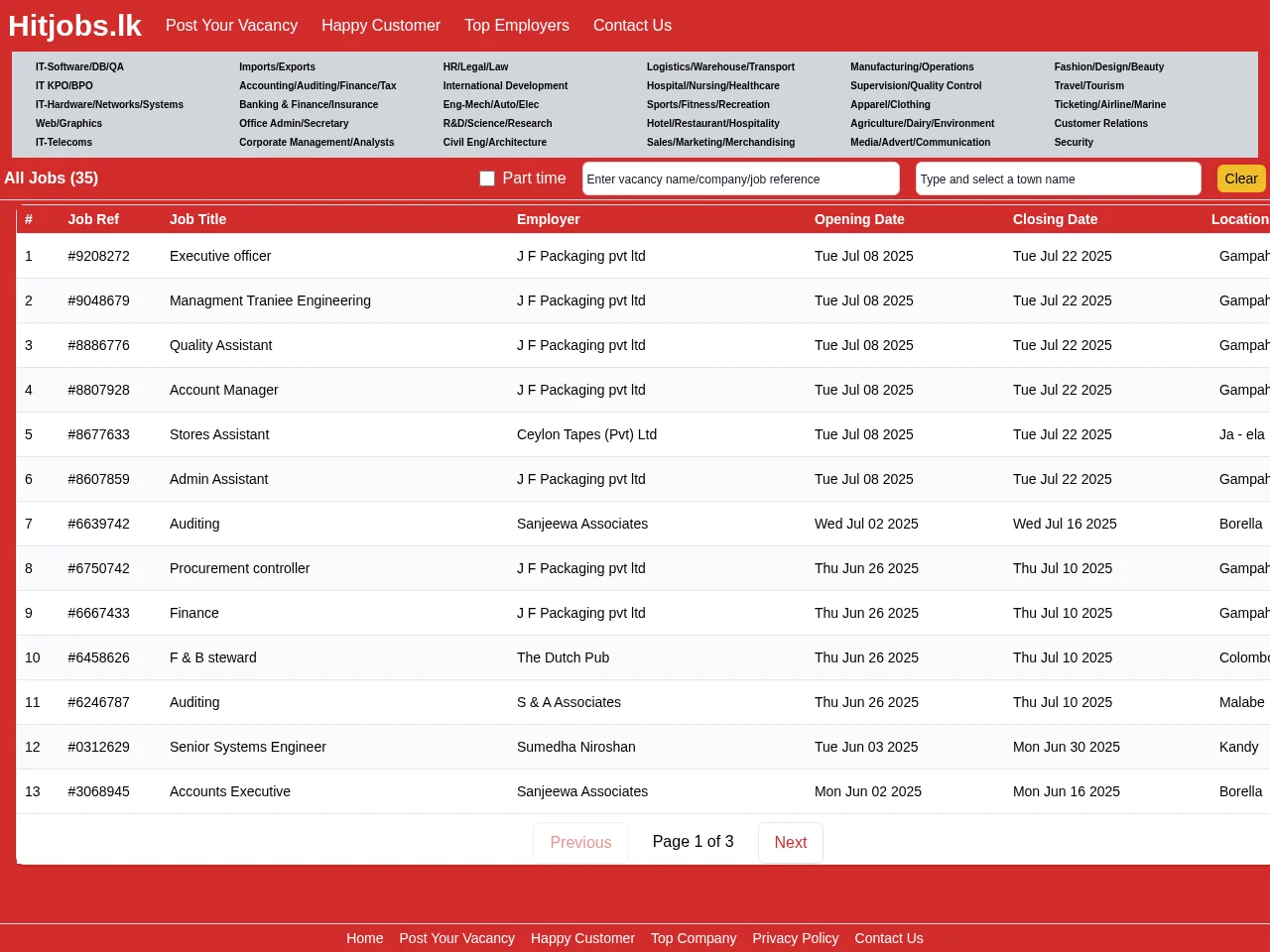Open Top Company link in footer
The image size is (1270, 952).
pyautogui.click(x=694, y=938)
